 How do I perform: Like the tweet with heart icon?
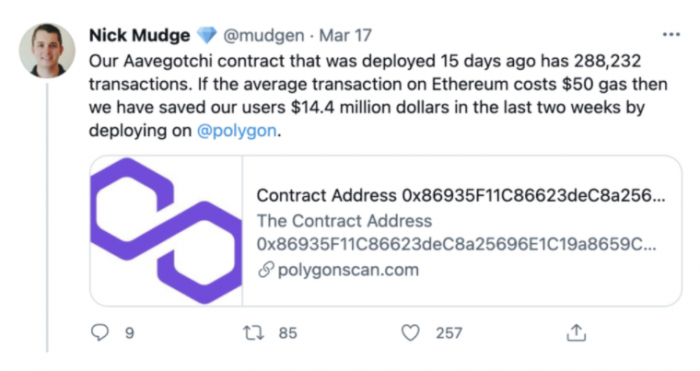pyautogui.click(x=410, y=333)
